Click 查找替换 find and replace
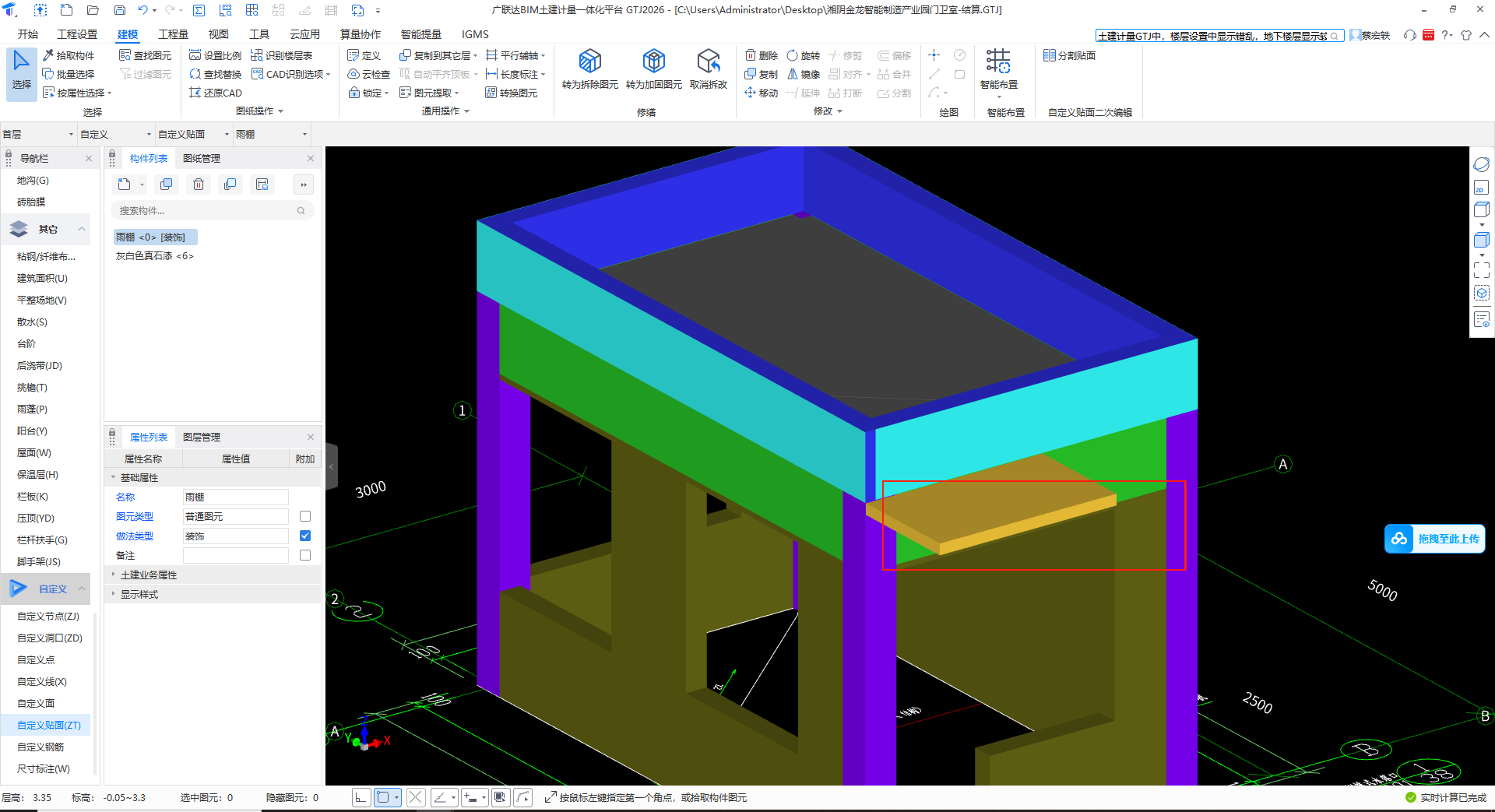Viewport: 1495px width, 812px height. pyautogui.click(x=215, y=74)
